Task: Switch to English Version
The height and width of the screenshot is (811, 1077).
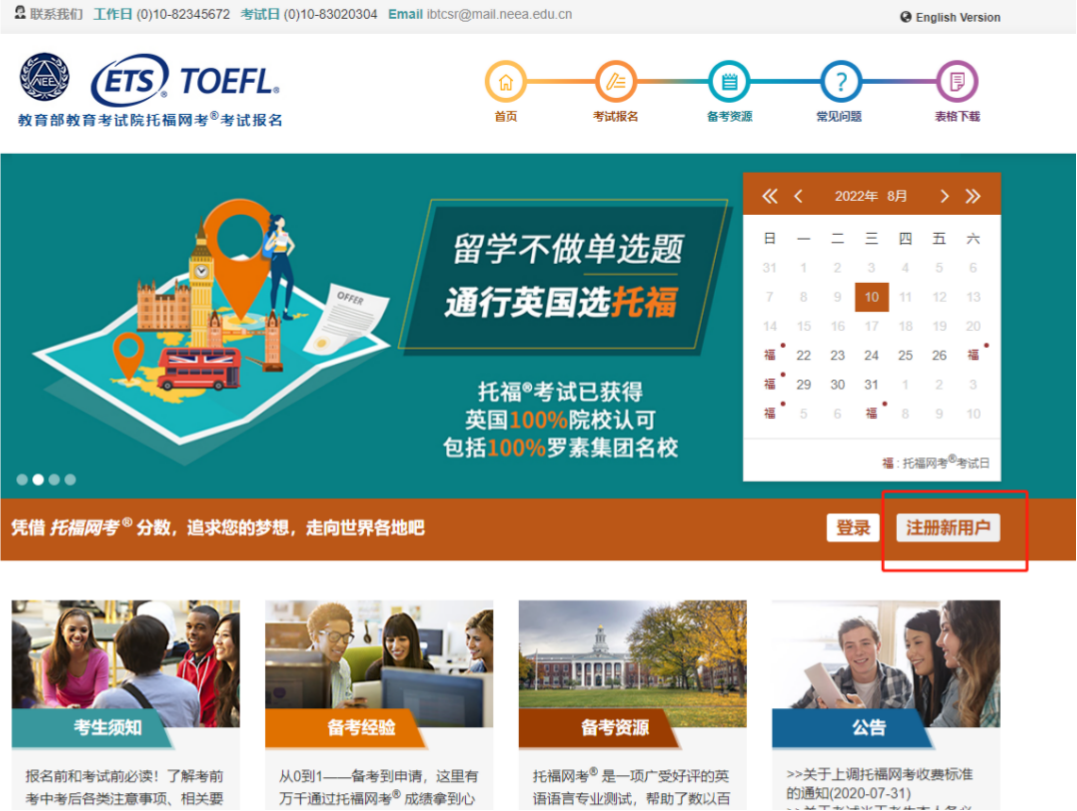Action: pos(951,17)
